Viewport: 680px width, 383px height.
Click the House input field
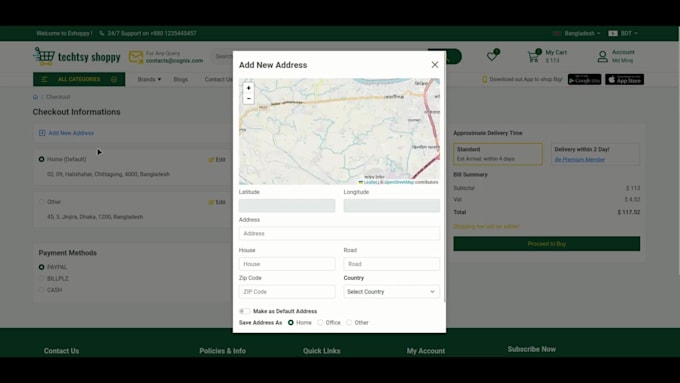(x=287, y=264)
